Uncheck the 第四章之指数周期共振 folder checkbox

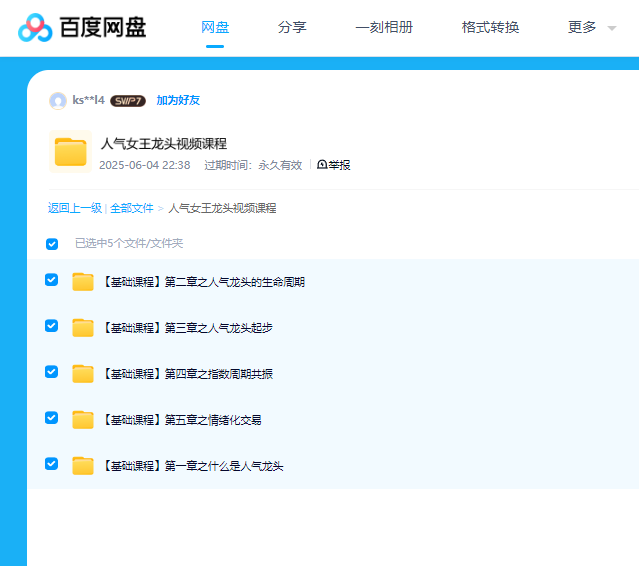[52, 372]
